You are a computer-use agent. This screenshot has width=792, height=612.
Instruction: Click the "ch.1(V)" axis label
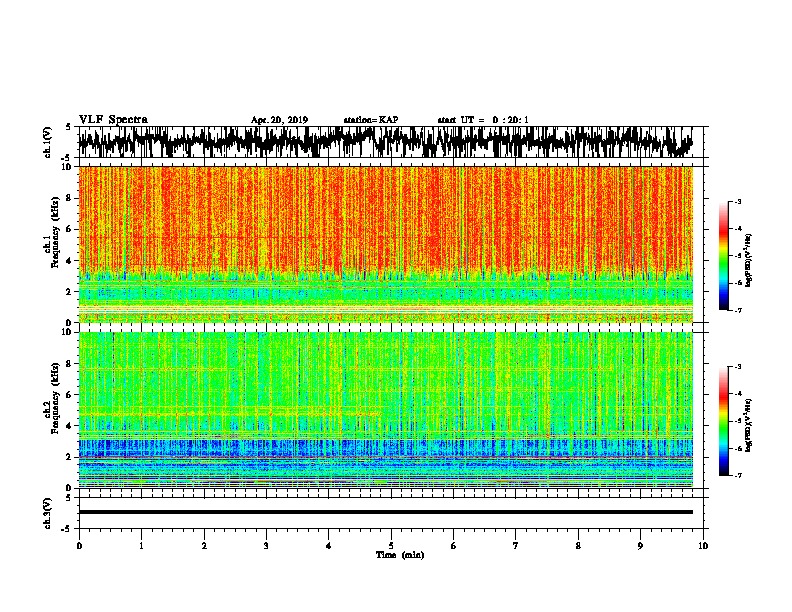tap(48, 142)
